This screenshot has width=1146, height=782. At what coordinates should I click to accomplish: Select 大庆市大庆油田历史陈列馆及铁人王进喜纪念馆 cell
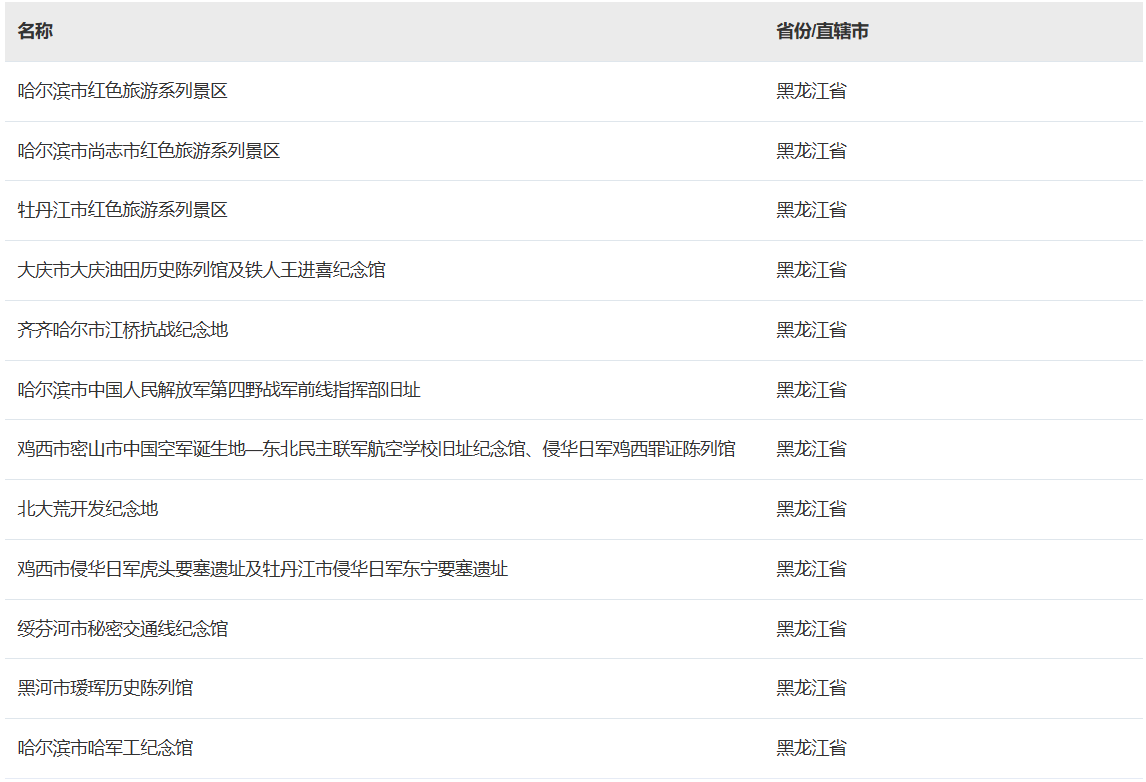pos(202,270)
